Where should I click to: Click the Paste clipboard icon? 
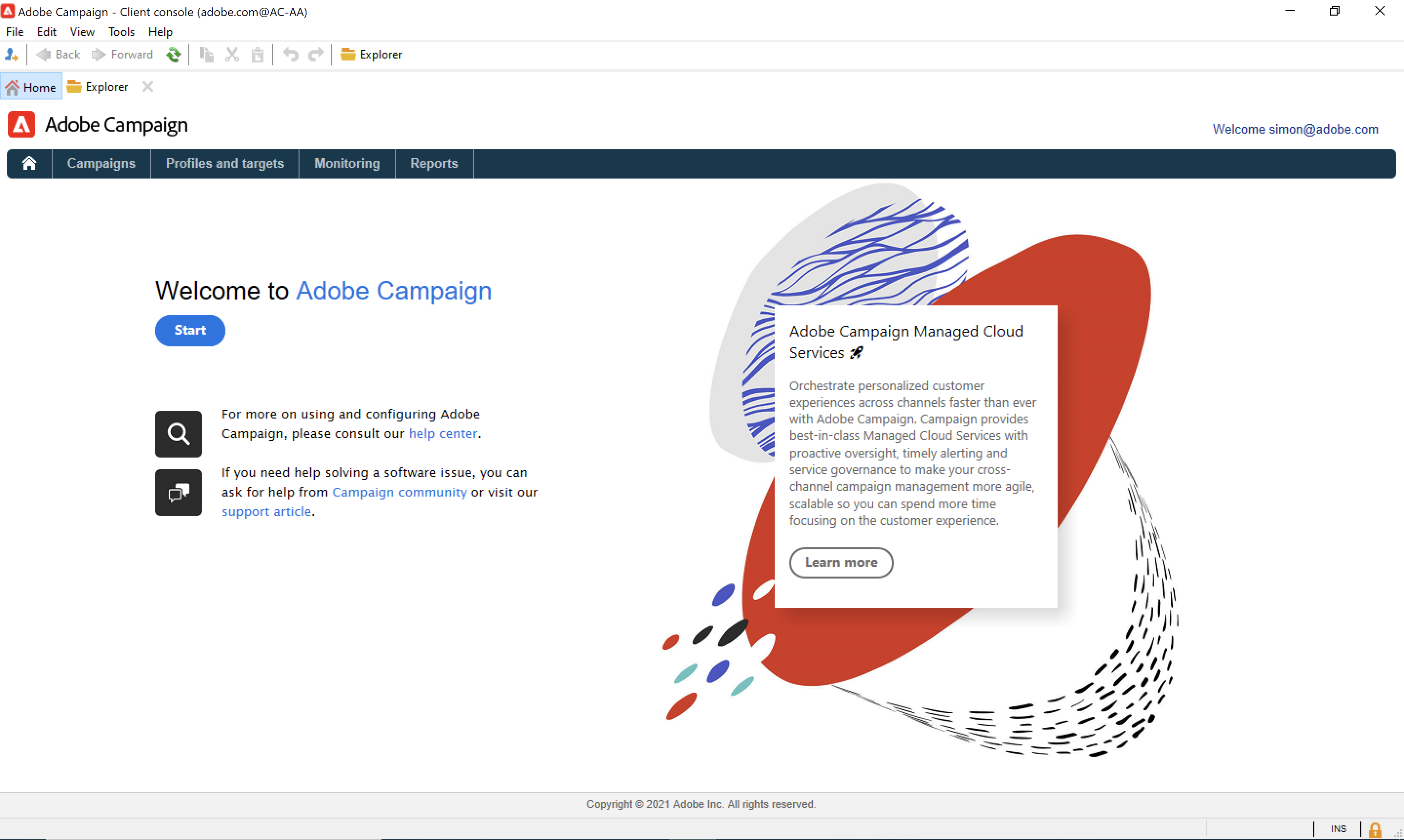coord(258,54)
